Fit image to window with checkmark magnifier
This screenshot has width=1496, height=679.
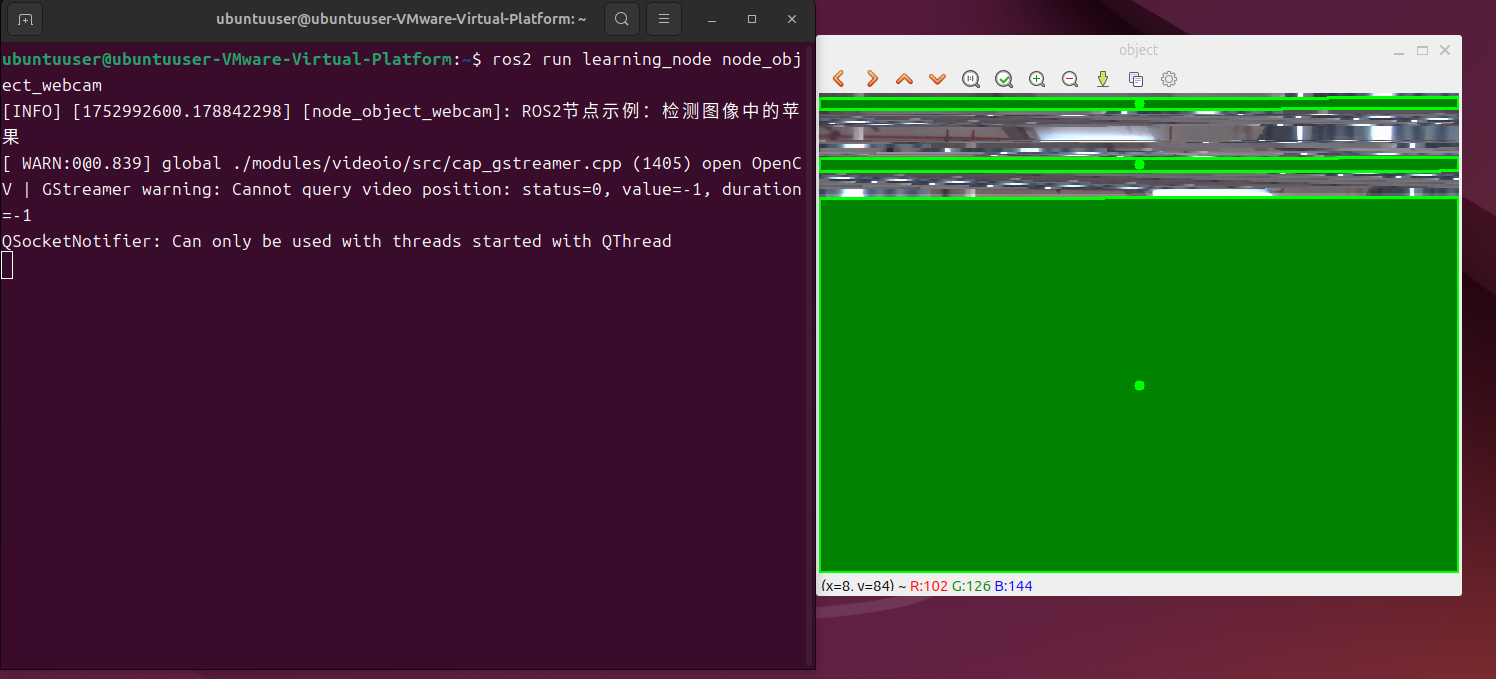click(x=1004, y=79)
